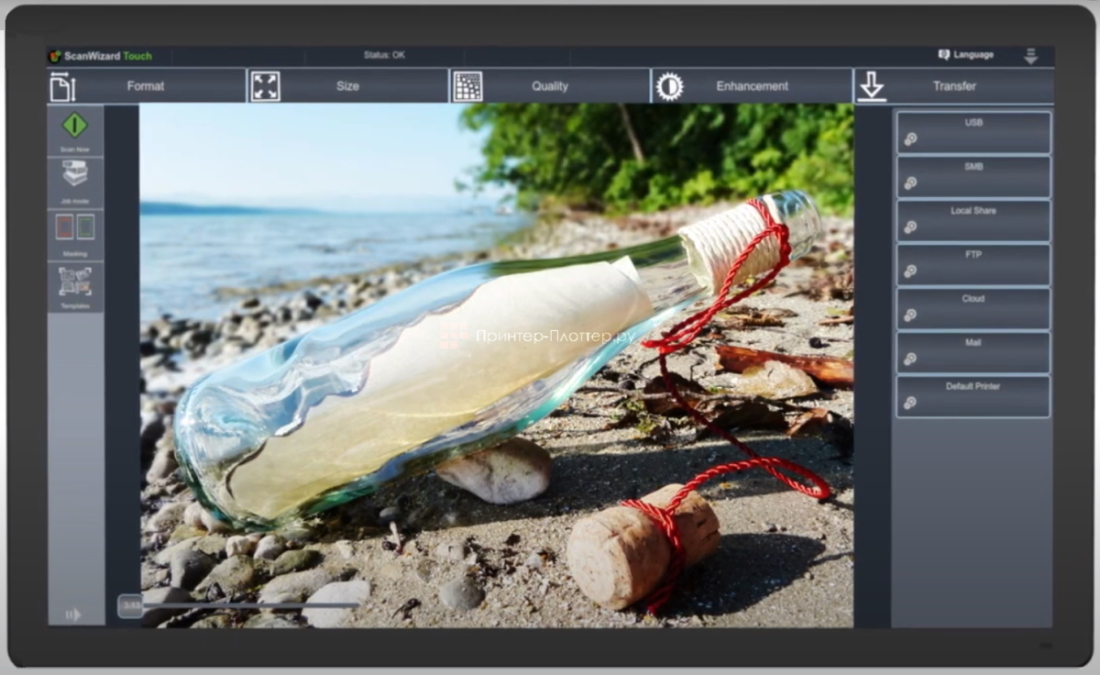This screenshot has width=1100, height=675.
Task: Click the Transfer download arrow icon
Action: 872,87
